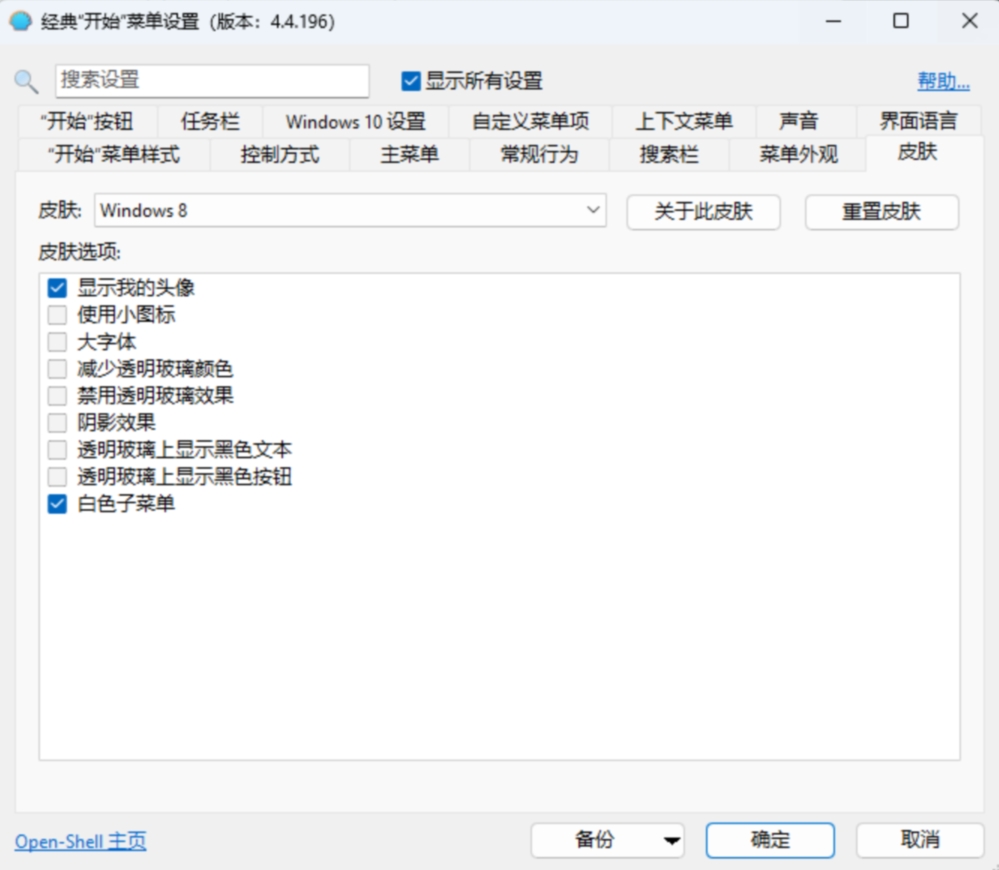Open the 帮助... help link
999x870 pixels.
click(944, 81)
